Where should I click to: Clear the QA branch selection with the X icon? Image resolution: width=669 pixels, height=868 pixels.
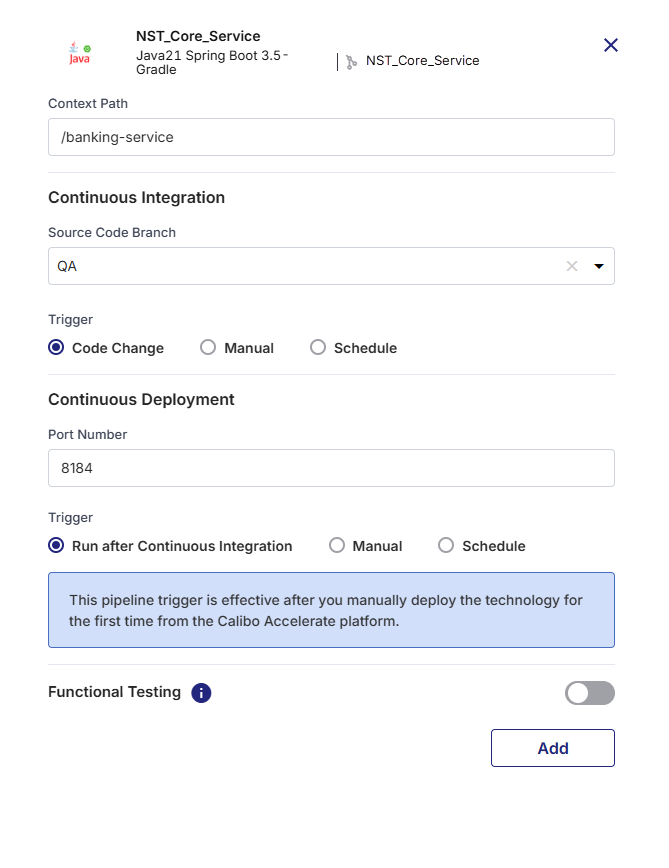pyautogui.click(x=571, y=266)
